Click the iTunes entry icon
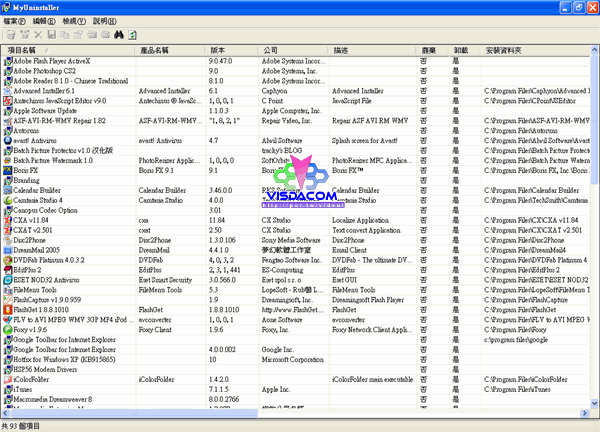This screenshot has height=432, width=600. (x=7, y=387)
